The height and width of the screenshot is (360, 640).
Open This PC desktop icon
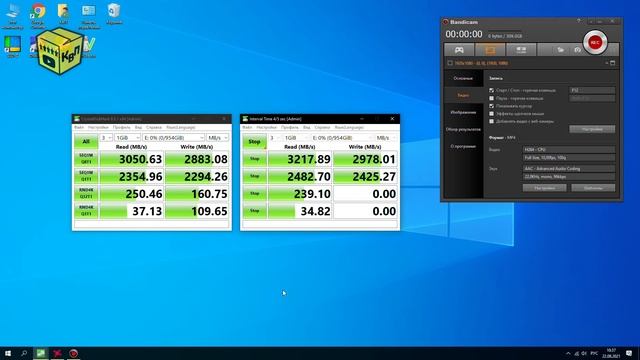point(13,16)
